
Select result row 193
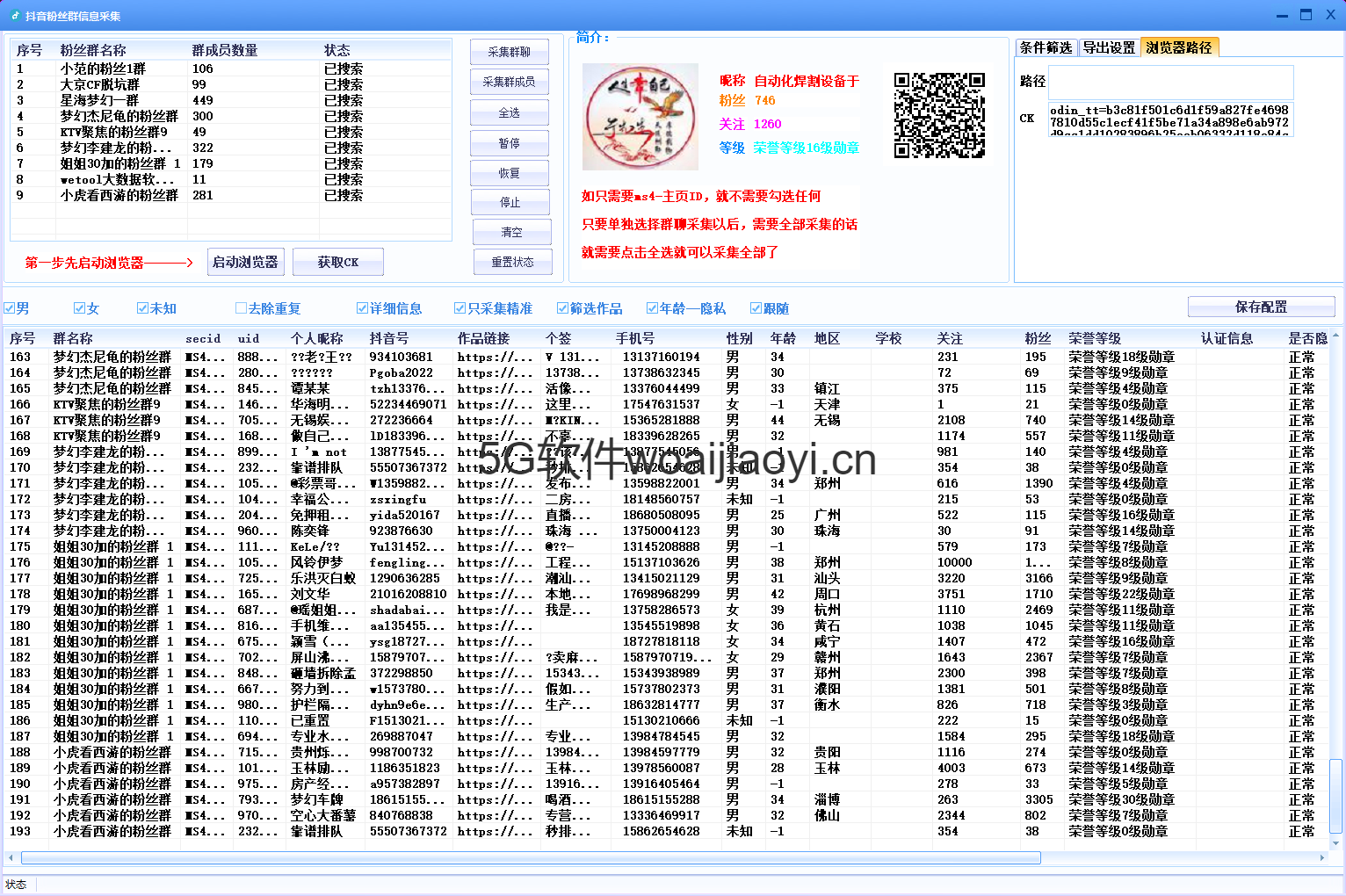click(x=668, y=831)
